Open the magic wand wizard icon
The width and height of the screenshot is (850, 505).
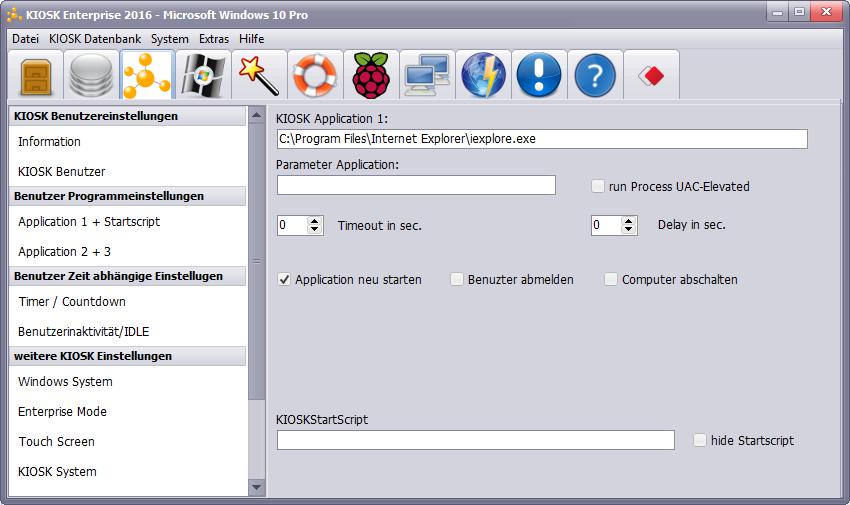[259, 76]
